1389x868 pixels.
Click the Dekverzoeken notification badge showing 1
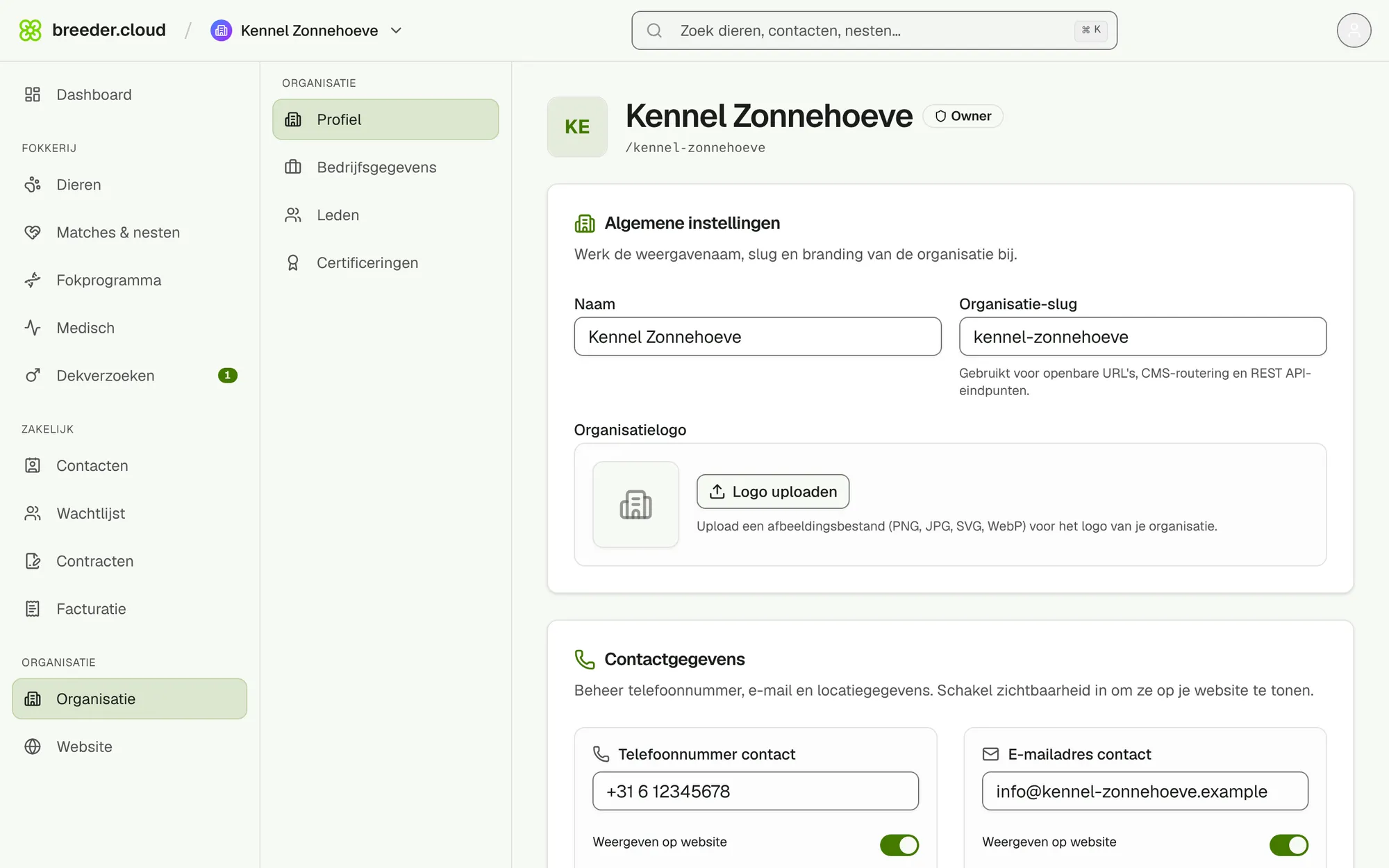tap(228, 376)
